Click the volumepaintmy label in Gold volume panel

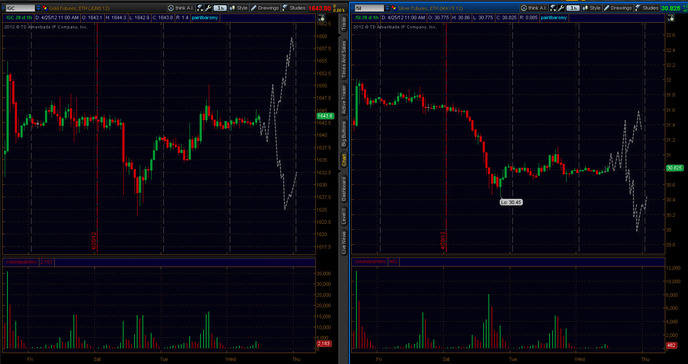pos(21,262)
